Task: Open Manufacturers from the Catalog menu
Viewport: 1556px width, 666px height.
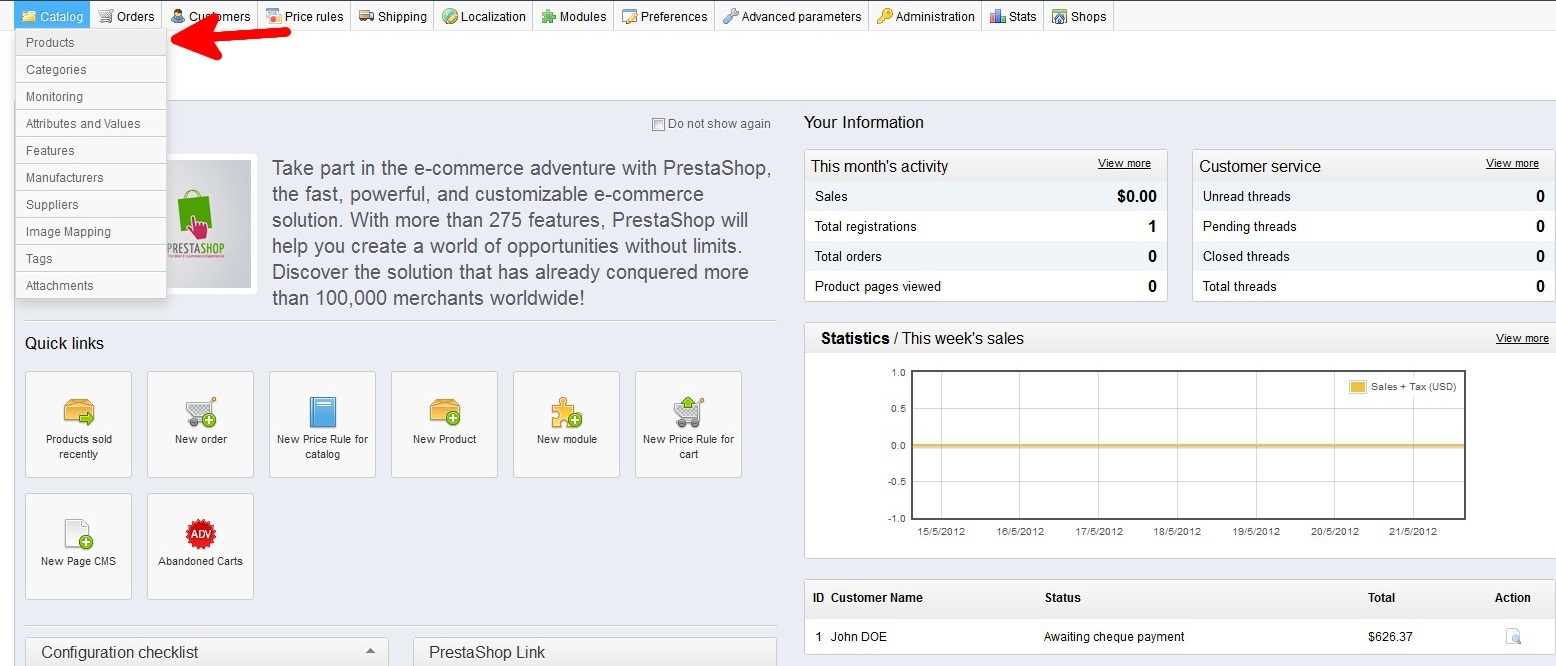Action: [x=91, y=178]
